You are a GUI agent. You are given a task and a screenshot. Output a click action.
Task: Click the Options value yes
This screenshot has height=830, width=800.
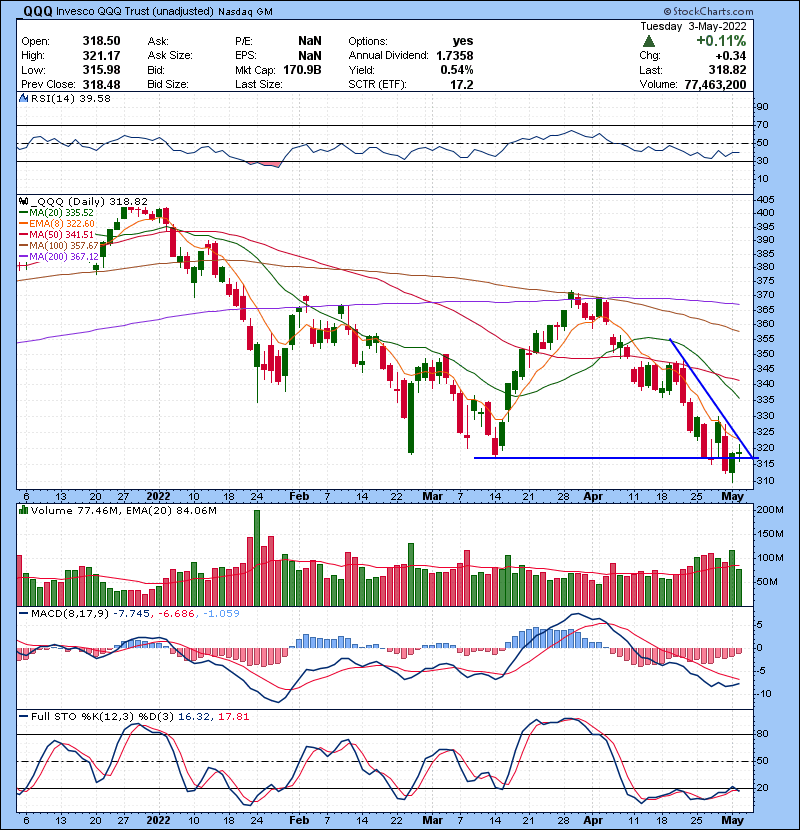[463, 41]
